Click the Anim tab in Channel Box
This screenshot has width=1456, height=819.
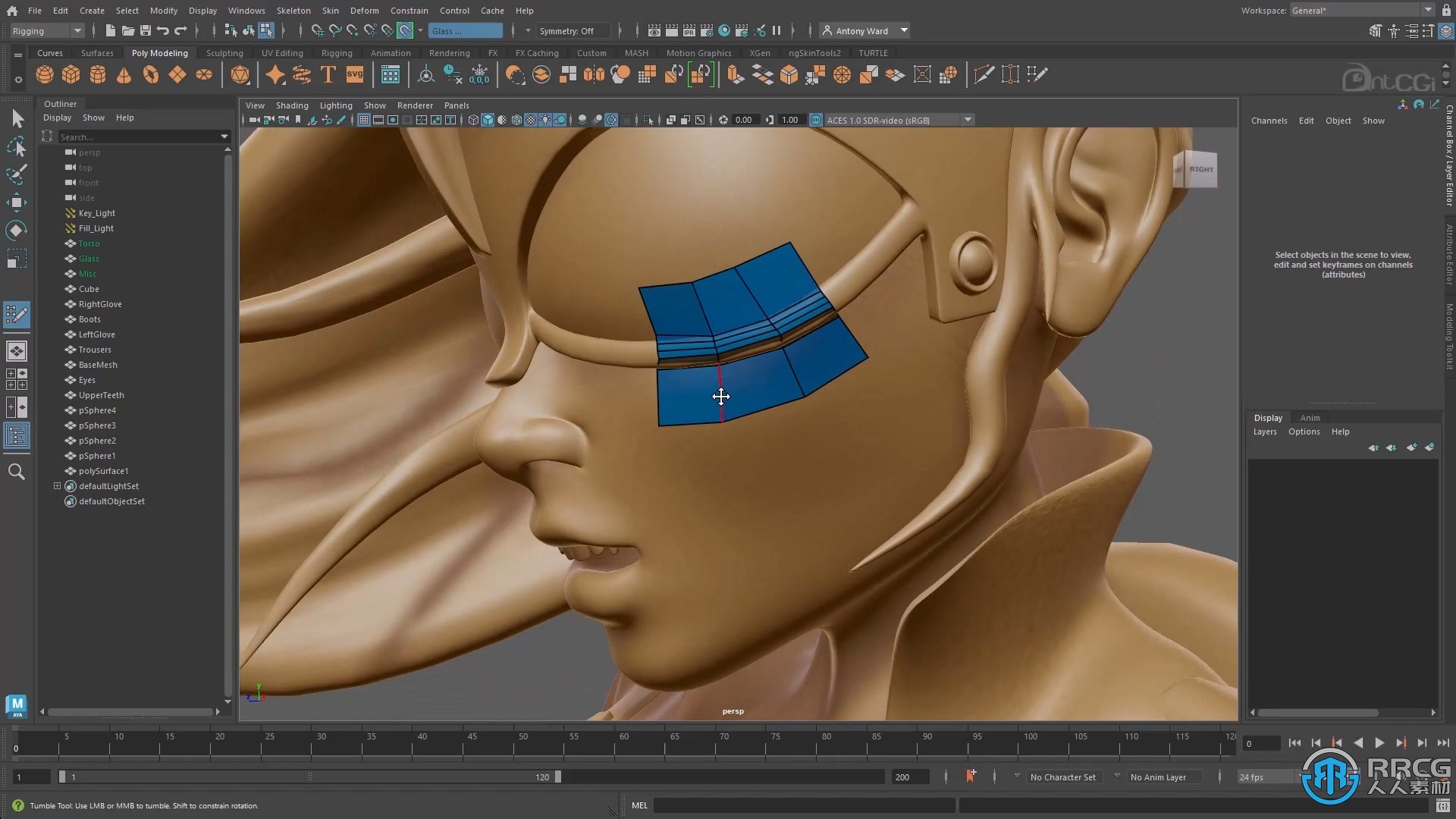tap(1310, 417)
